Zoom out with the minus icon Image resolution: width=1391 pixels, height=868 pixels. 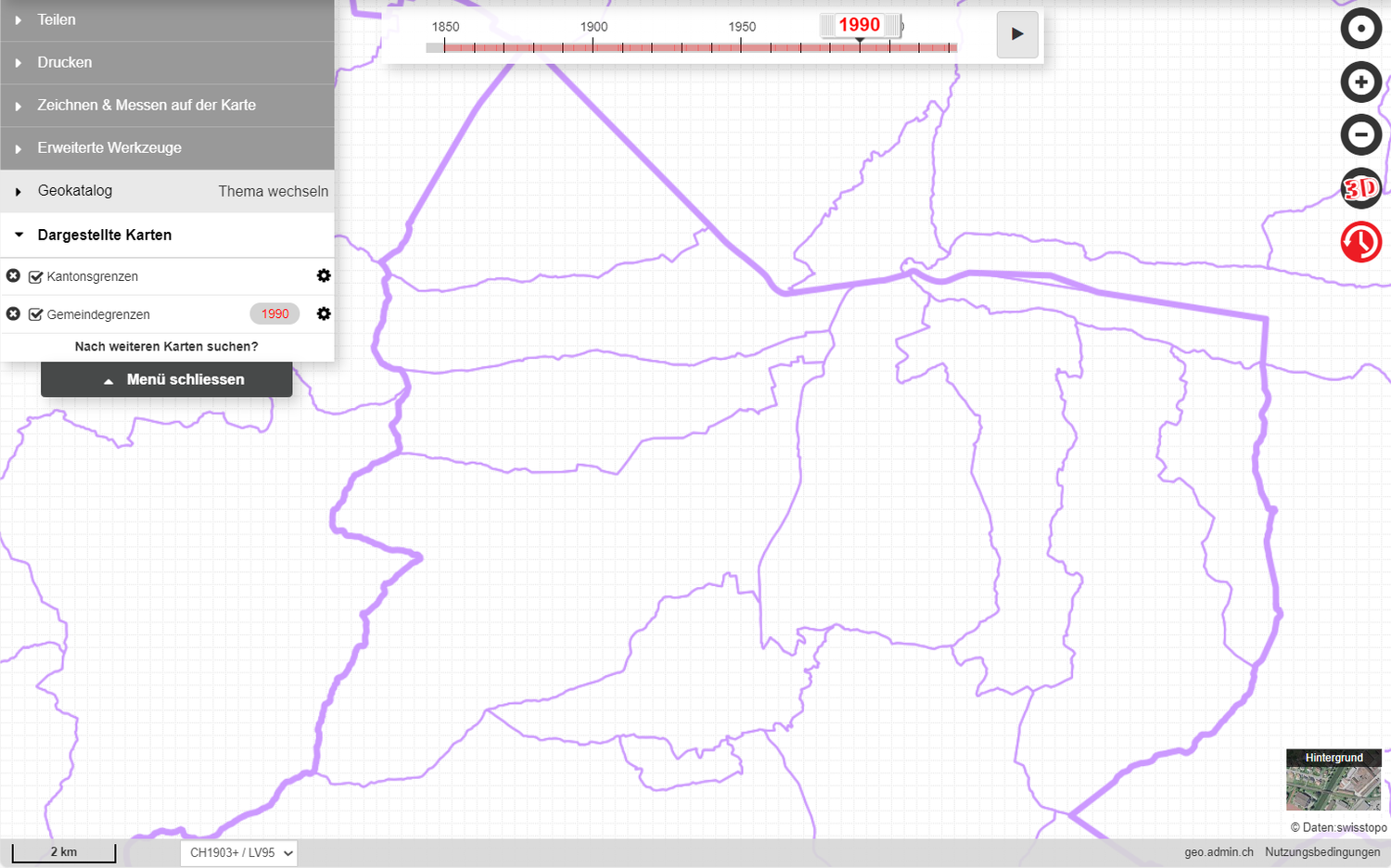[1360, 135]
